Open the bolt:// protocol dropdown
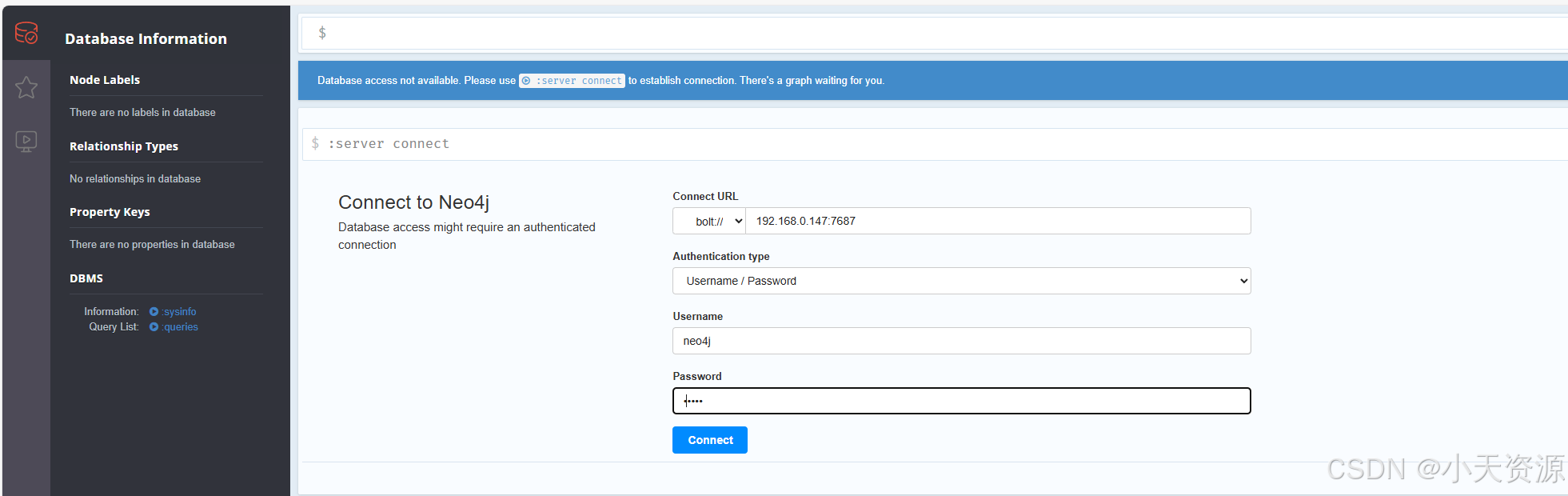 (x=709, y=221)
